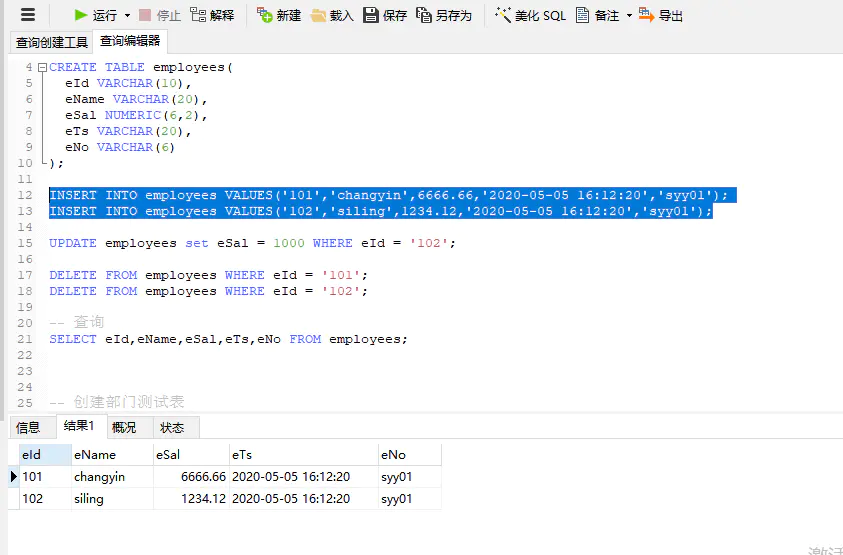Save the query with 保存

point(385,16)
